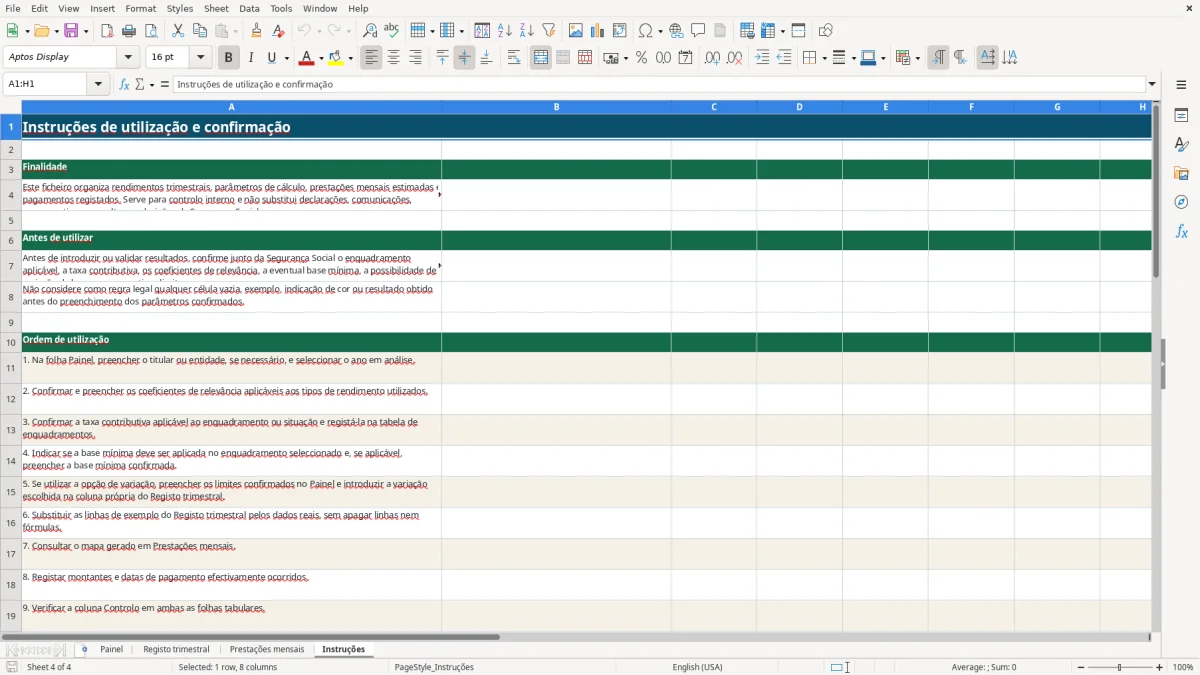This screenshot has height=675, width=1200.
Task: Select column B header
Action: pyautogui.click(x=556, y=107)
